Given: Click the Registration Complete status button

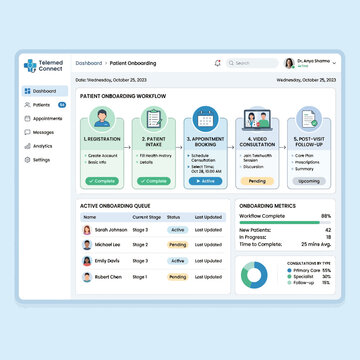Looking at the screenshot, I should click(102, 181).
